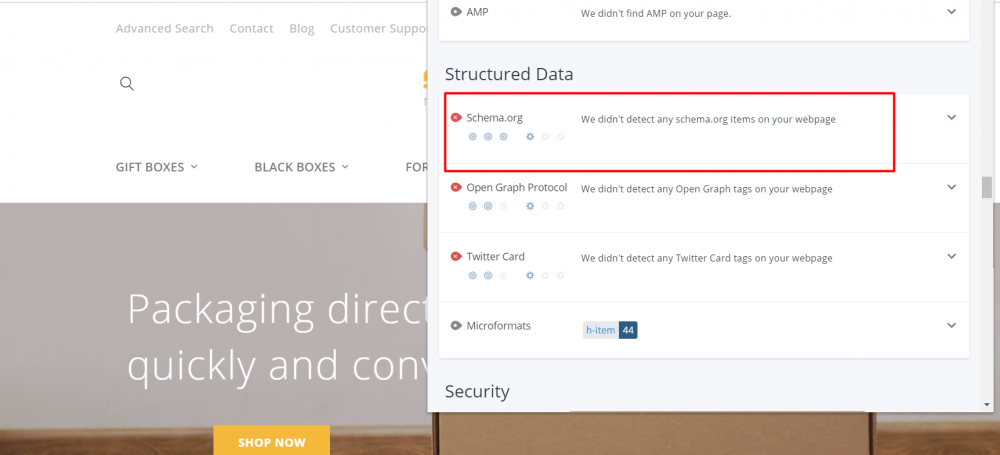Click the second impact target icon under Schema.org
This screenshot has height=455, width=1000.
[488, 137]
